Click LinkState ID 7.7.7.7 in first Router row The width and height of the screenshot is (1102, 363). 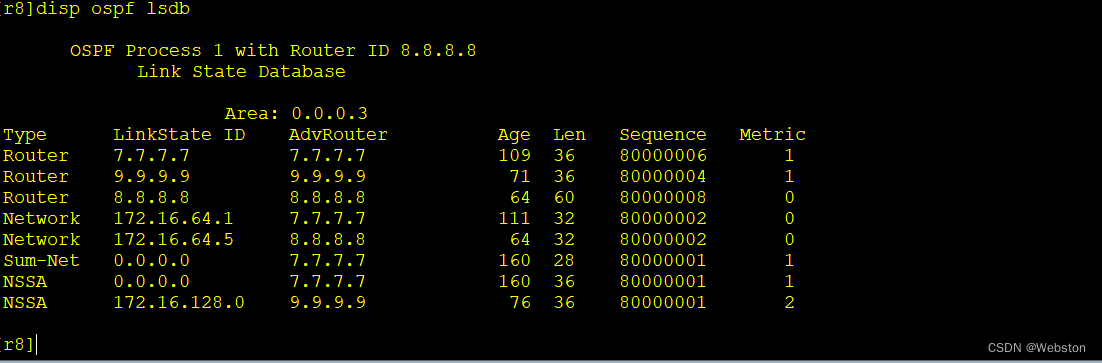point(151,156)
